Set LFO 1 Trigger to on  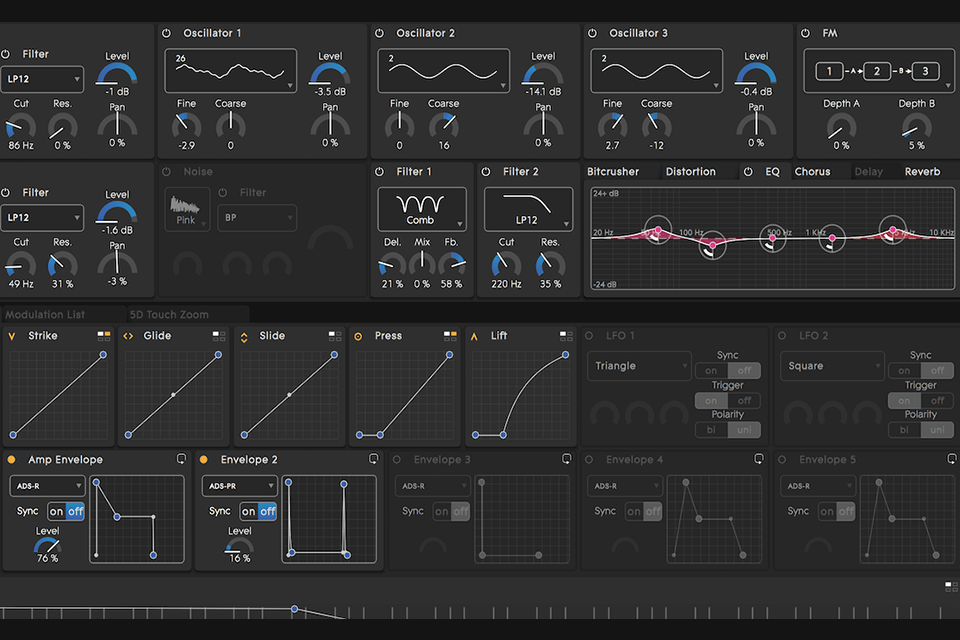[x=710, y=400]
